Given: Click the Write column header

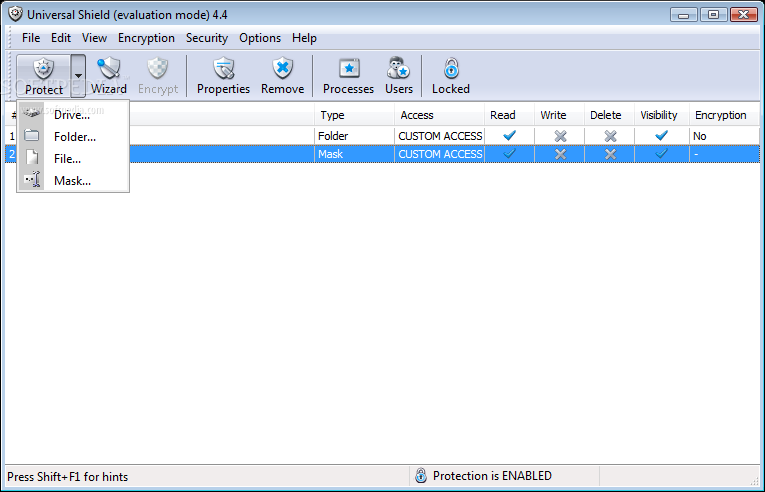Looking at the screenshot, I should pyautogui.click(x=560, y=115).
